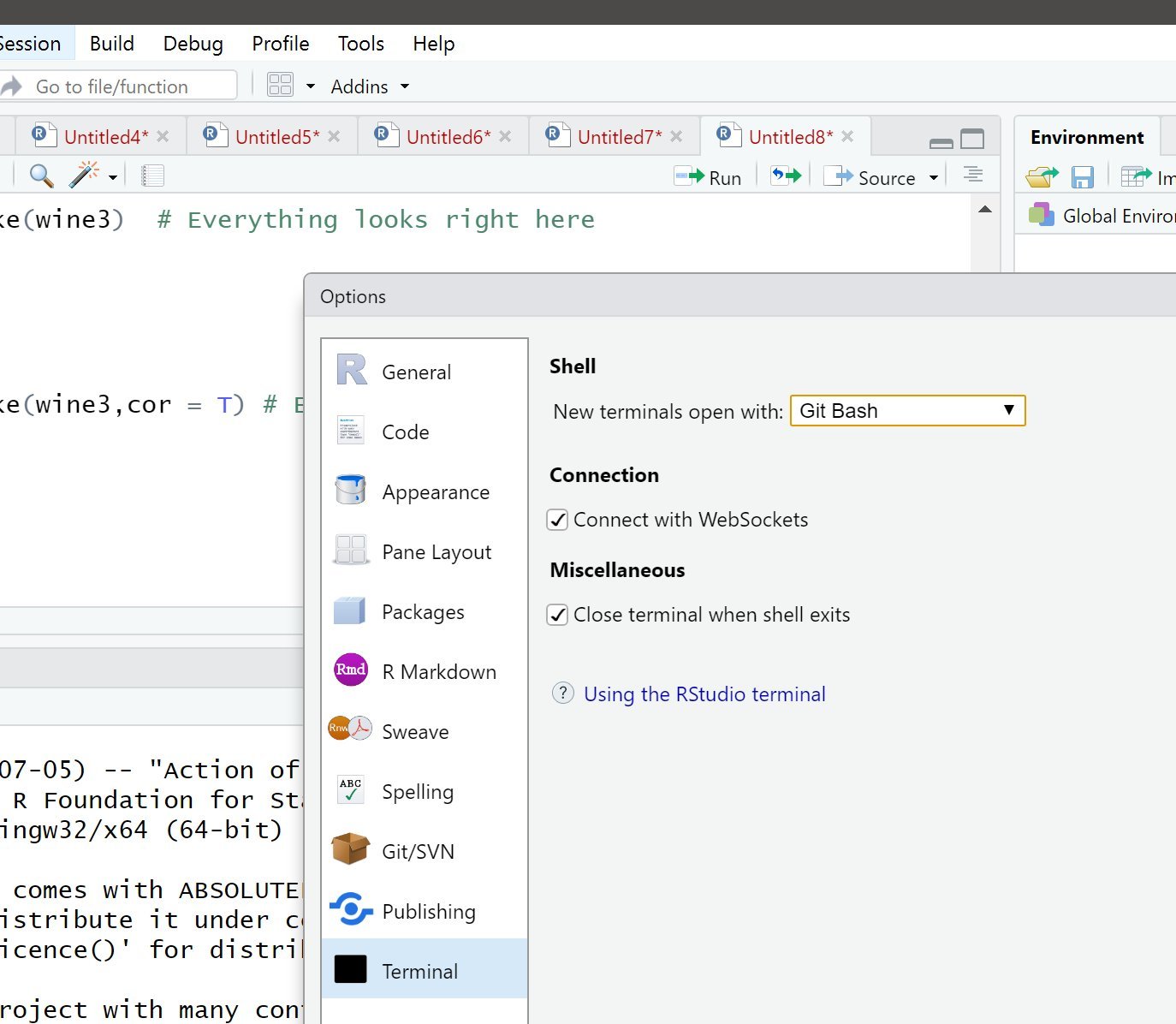Open Sweave options category

pos(425,731)
